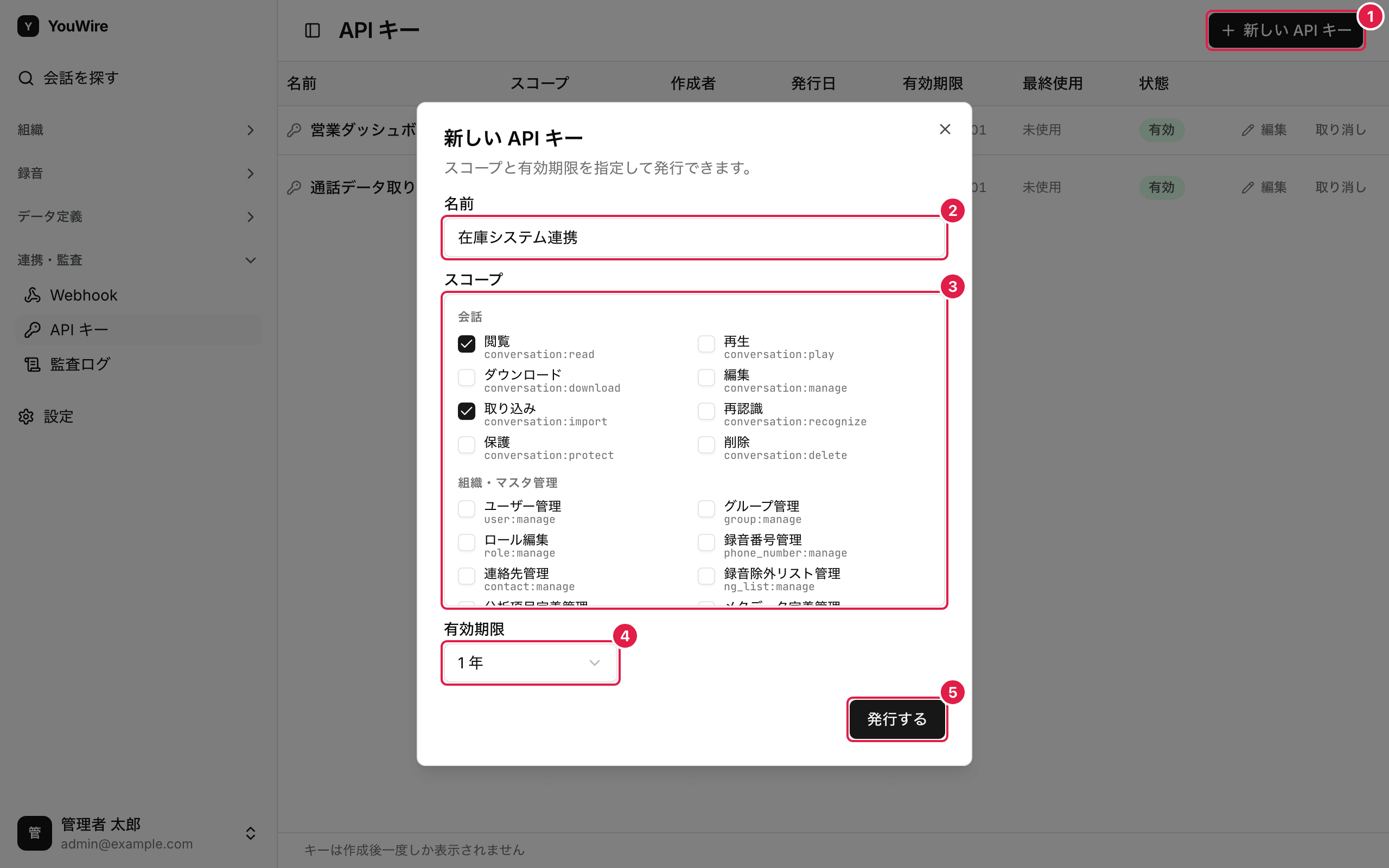Click the スコープ column header

coord(539,84)
